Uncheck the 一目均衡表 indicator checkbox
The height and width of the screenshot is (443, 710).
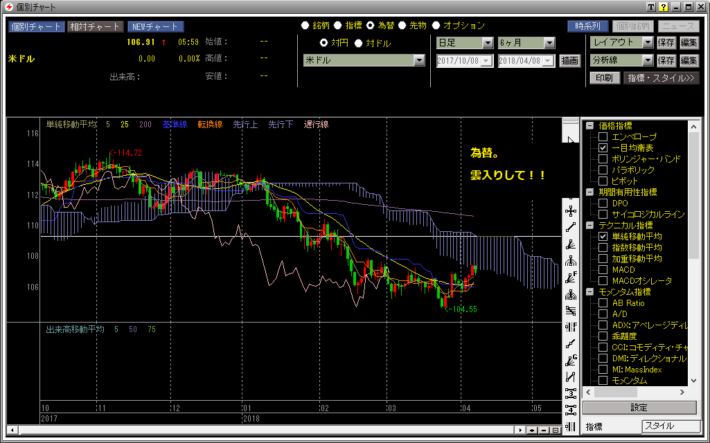pos(603,147)
